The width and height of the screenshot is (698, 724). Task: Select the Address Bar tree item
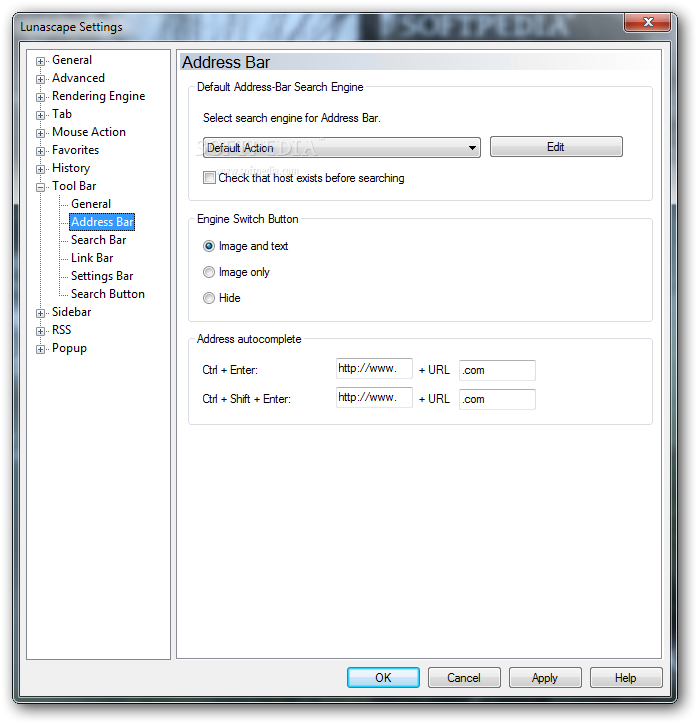tap(102, 222)
